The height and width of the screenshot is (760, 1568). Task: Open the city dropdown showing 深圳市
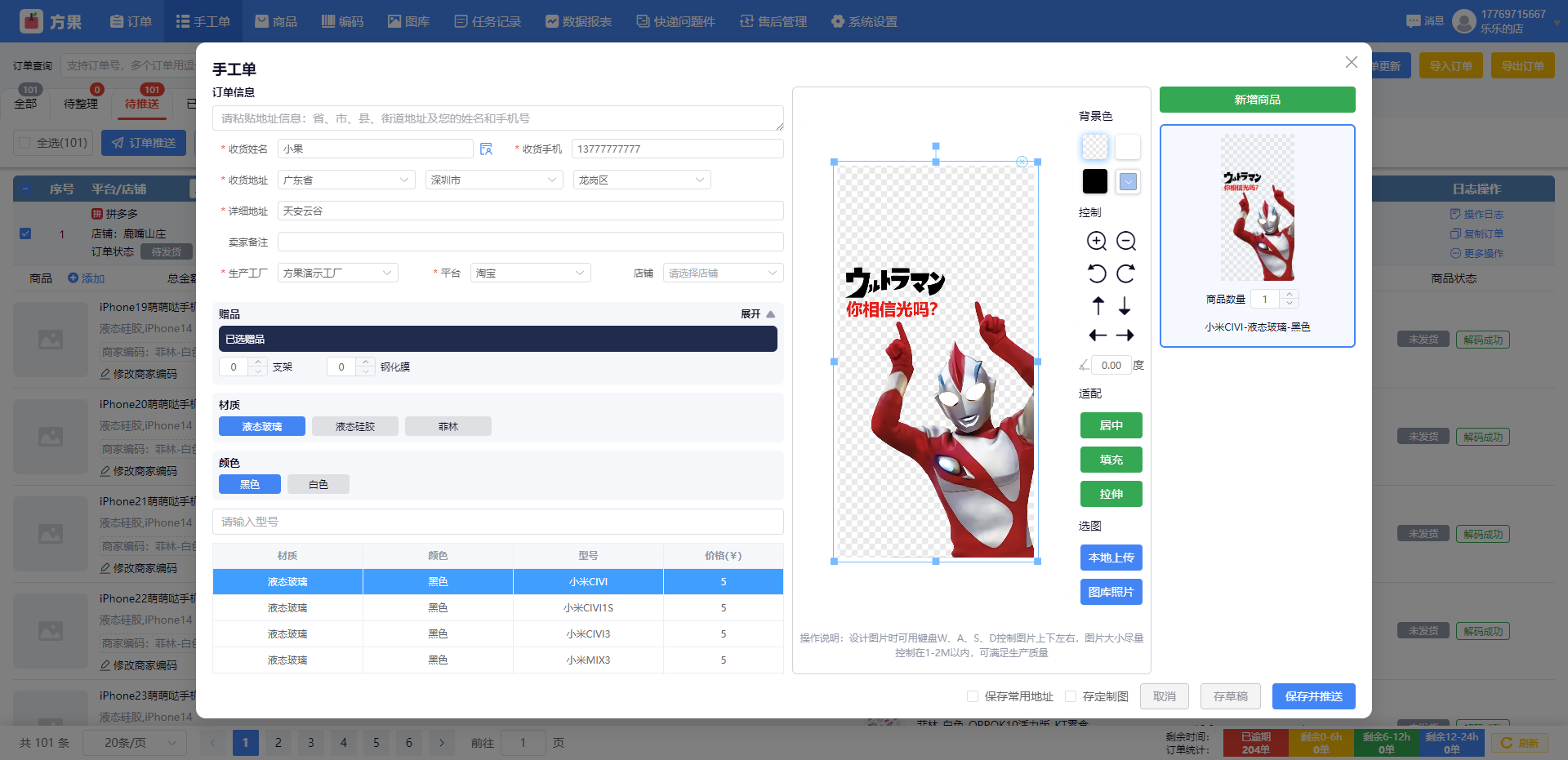pos(494,180)
